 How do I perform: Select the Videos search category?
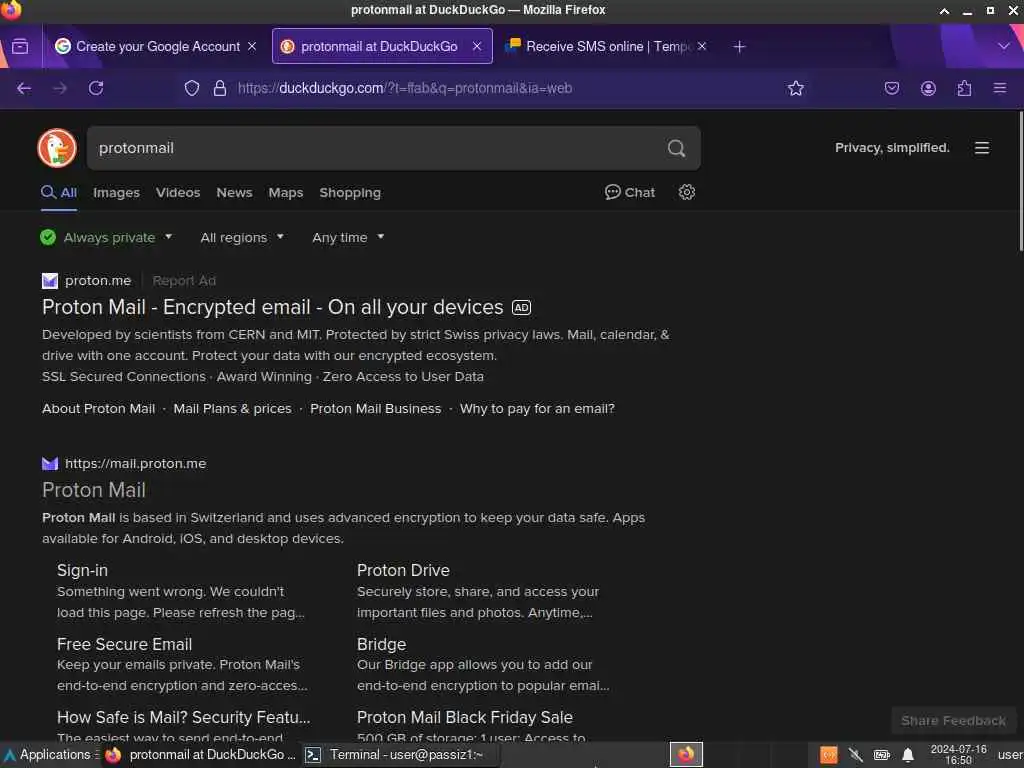178,193
